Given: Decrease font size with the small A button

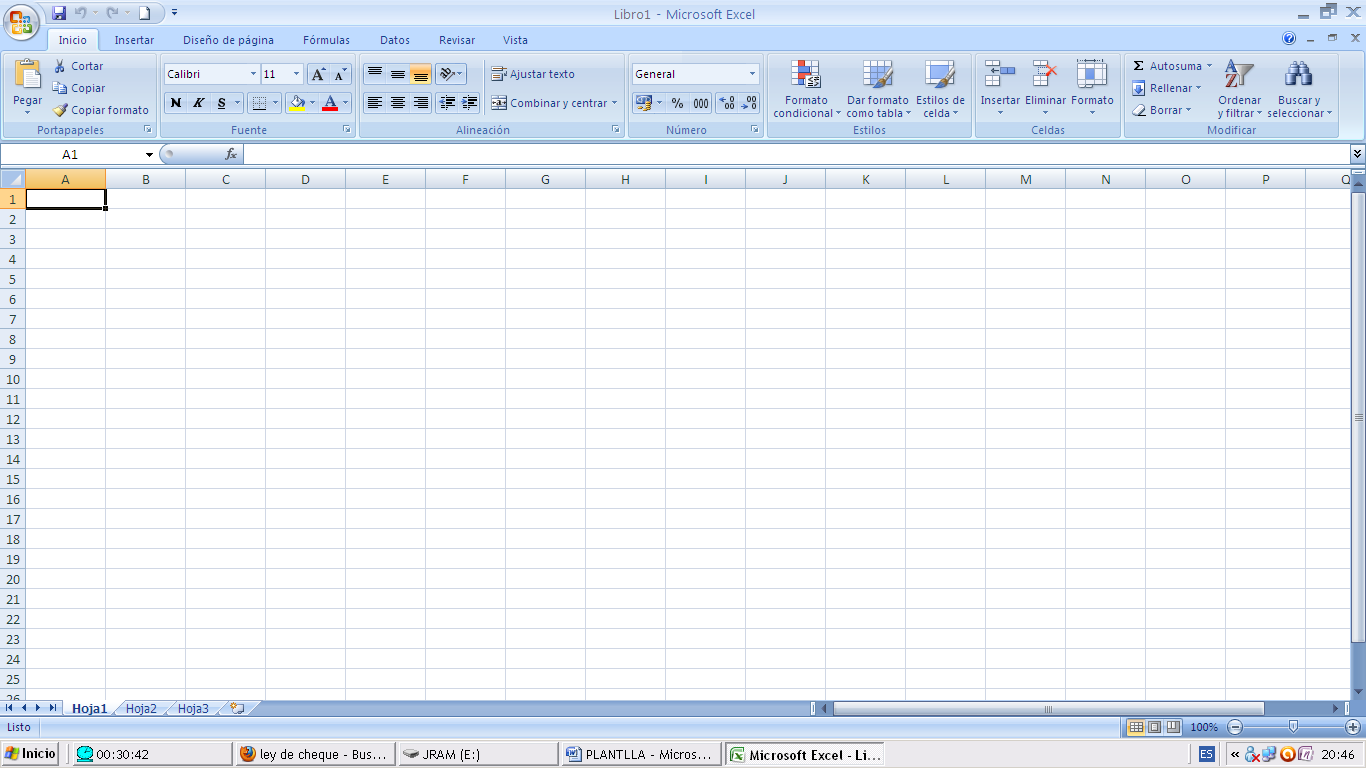Looking at the screenshot, I should click(340, 74).
